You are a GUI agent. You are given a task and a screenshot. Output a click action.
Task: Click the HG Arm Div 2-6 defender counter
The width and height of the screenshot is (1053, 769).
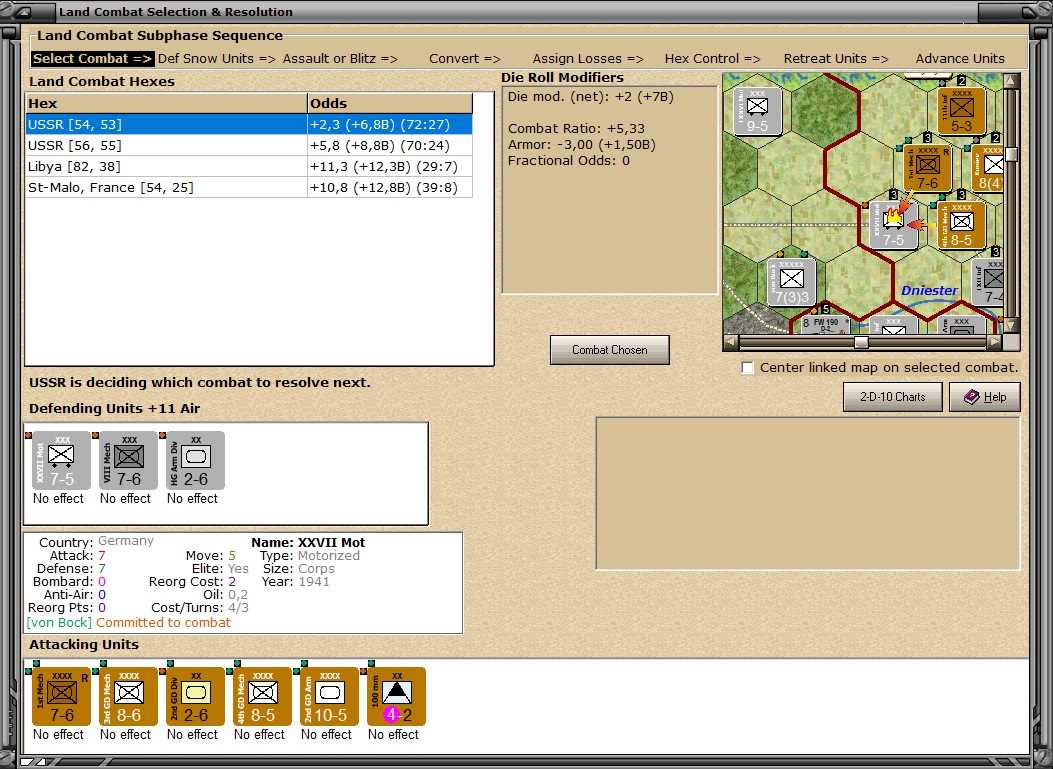pyautogui.click(x=193, y=460)
